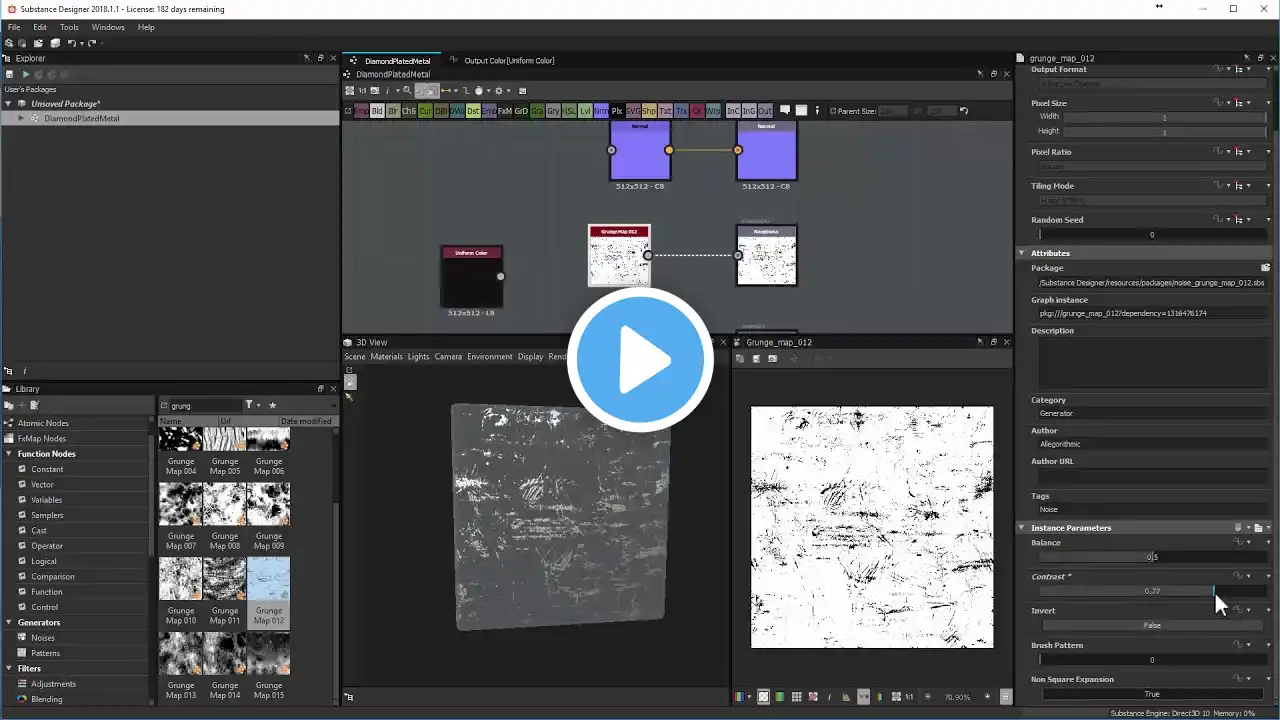1280x720 pixels.
Task: Collapse the Instance Parameters section
Action: click(x=1021, y=528)
